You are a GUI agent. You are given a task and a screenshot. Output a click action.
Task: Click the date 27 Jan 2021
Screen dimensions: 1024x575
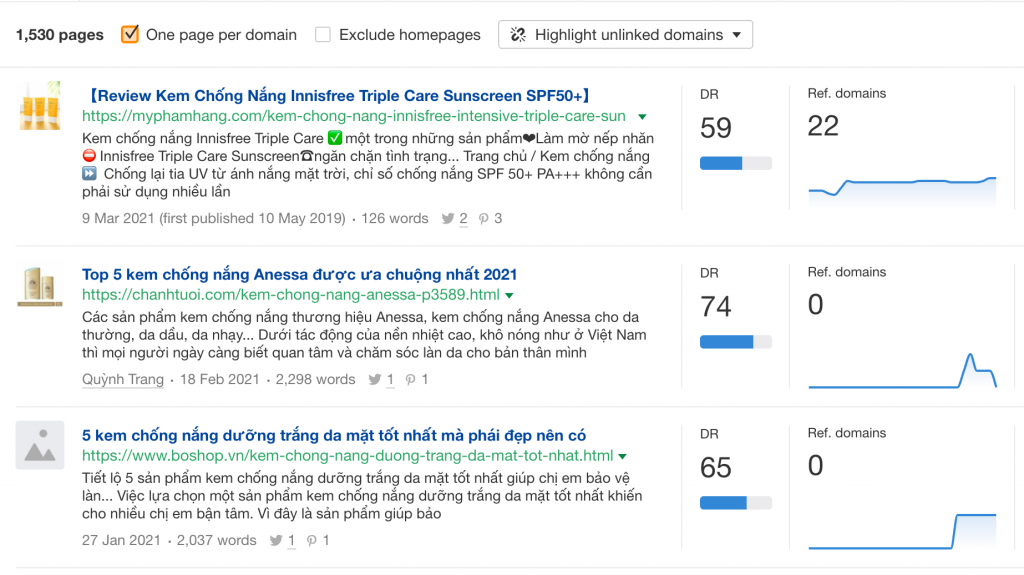tap(121, 540)
